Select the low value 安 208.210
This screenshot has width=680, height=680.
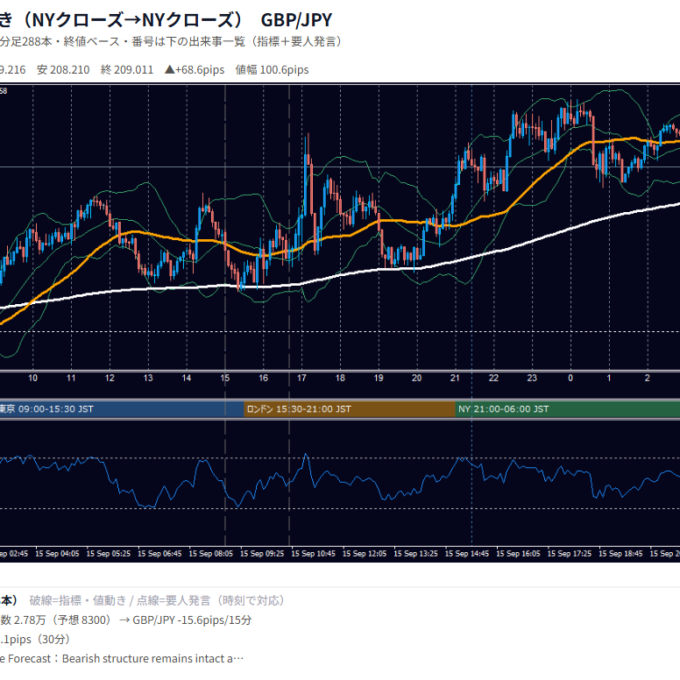pyautogui.click(x=63, y=70)
